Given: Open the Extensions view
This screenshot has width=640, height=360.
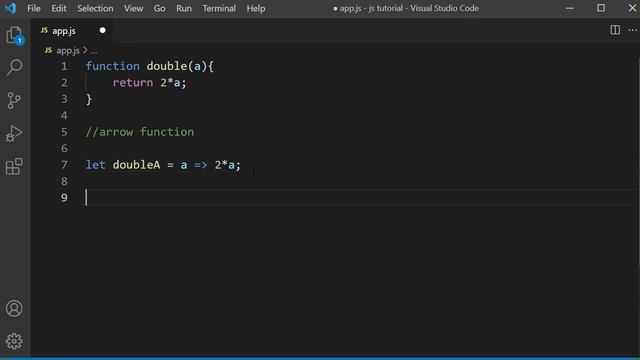Looking at the screenshot, I should coord(14,167).
